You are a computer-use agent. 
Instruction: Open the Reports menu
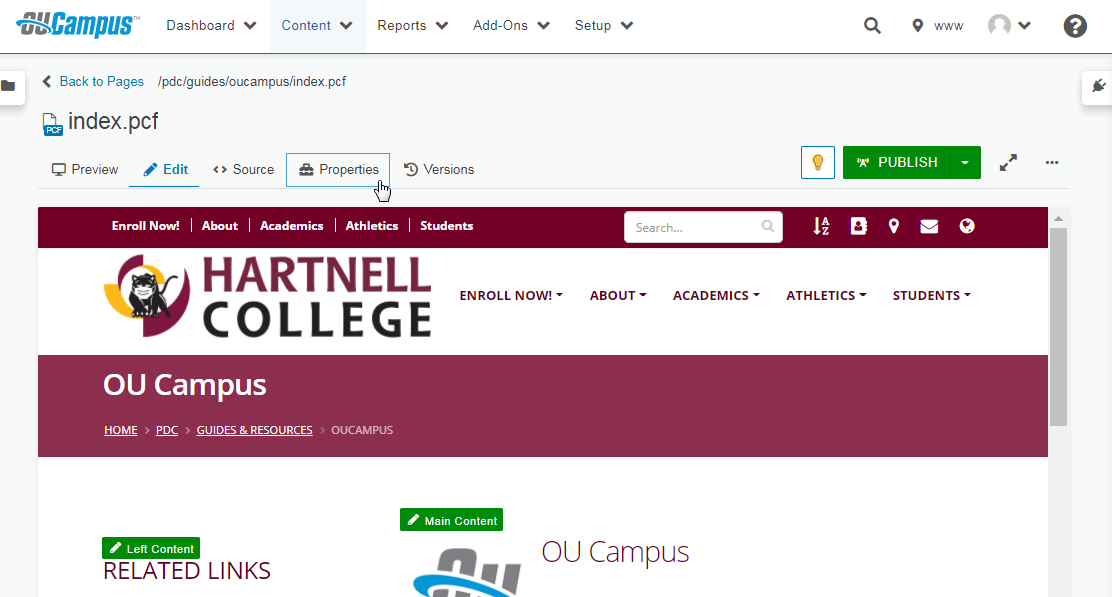click(x=412, y=26)
